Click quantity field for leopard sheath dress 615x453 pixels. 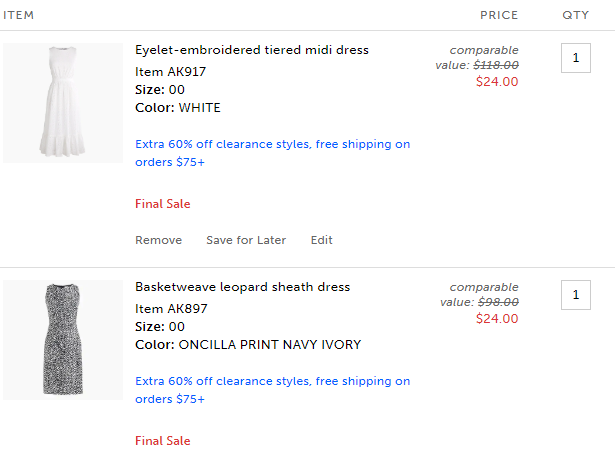(576, 295)
